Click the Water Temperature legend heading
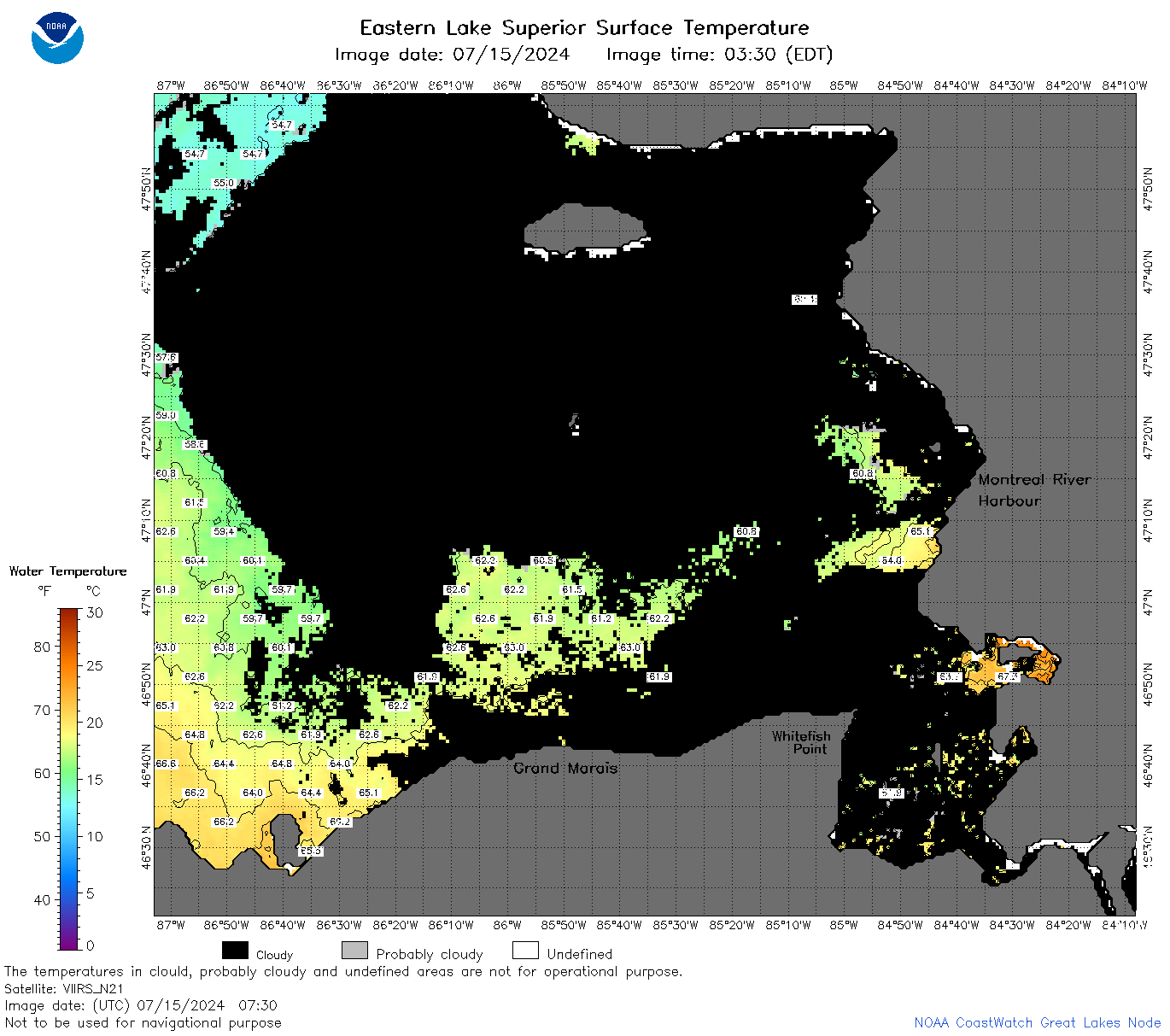Screen dimensions: 1170x1036 [x=67, y=571]
